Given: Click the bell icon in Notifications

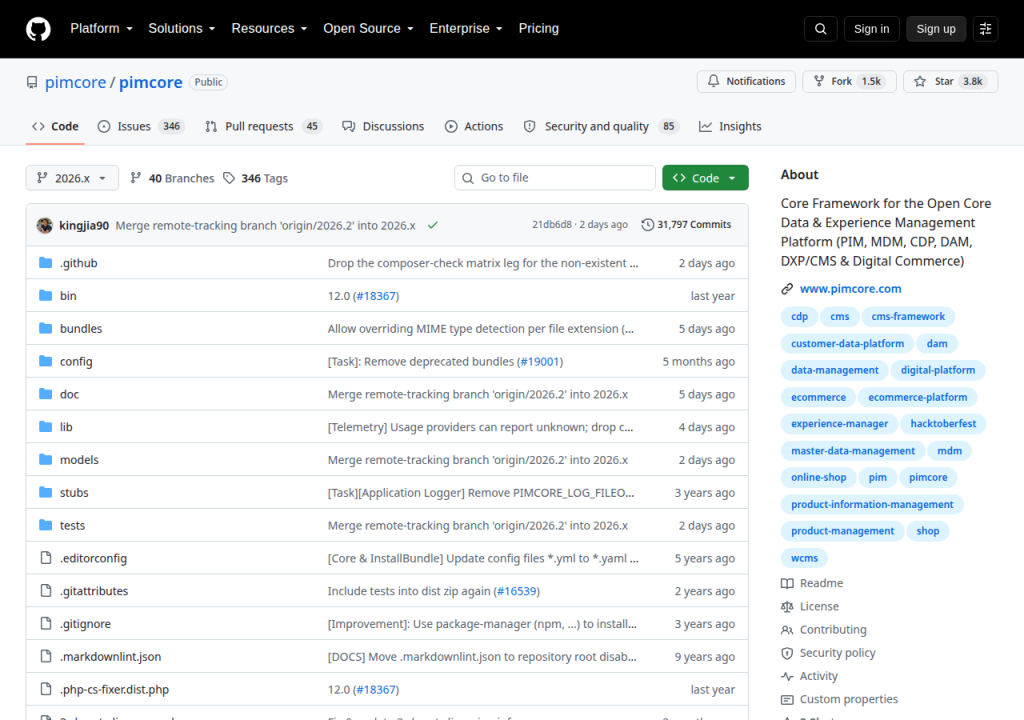Looking at the screenshot, I should [x=713, y=81].
